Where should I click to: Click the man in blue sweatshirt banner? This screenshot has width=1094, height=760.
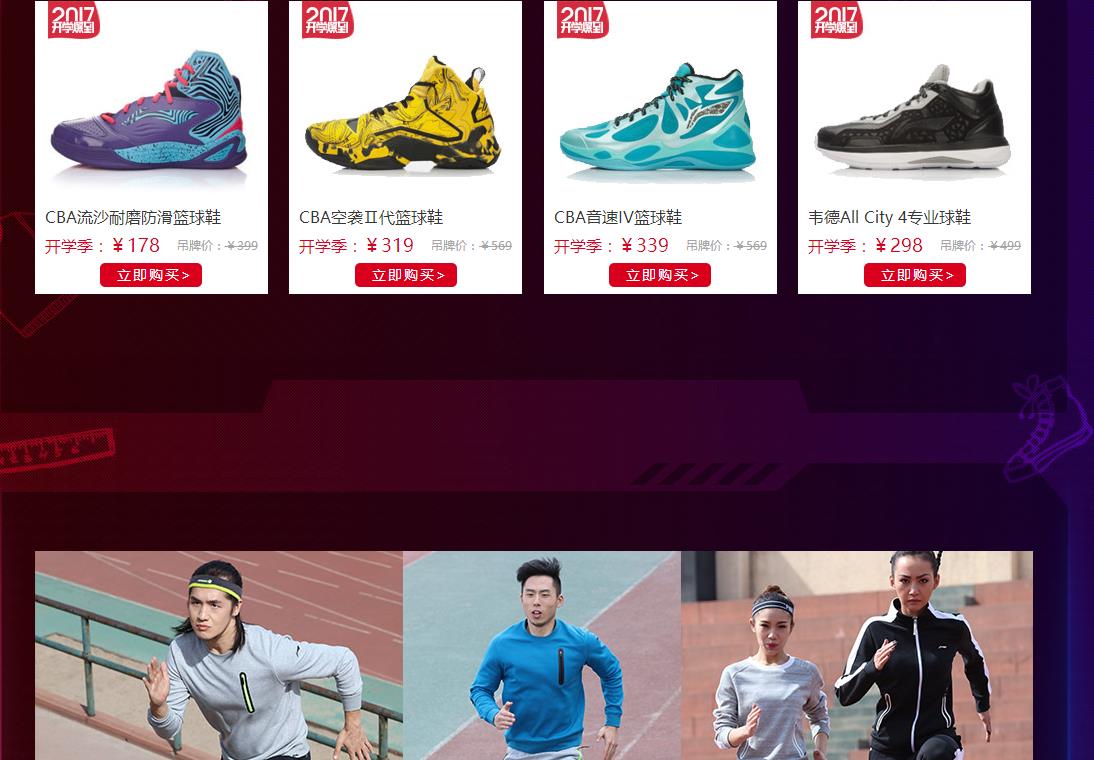pos(542,655)
